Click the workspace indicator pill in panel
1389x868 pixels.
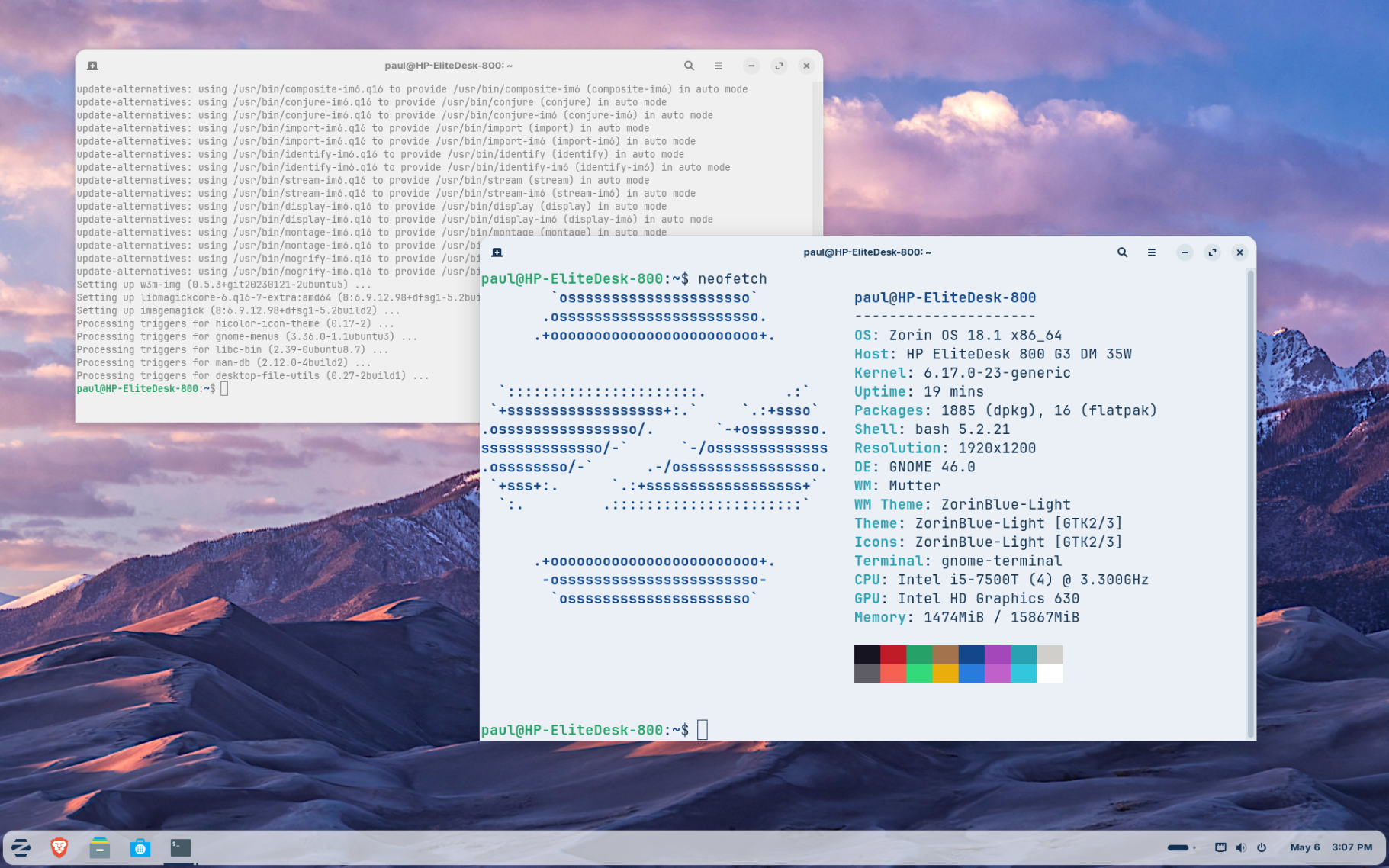[1178, 847]
